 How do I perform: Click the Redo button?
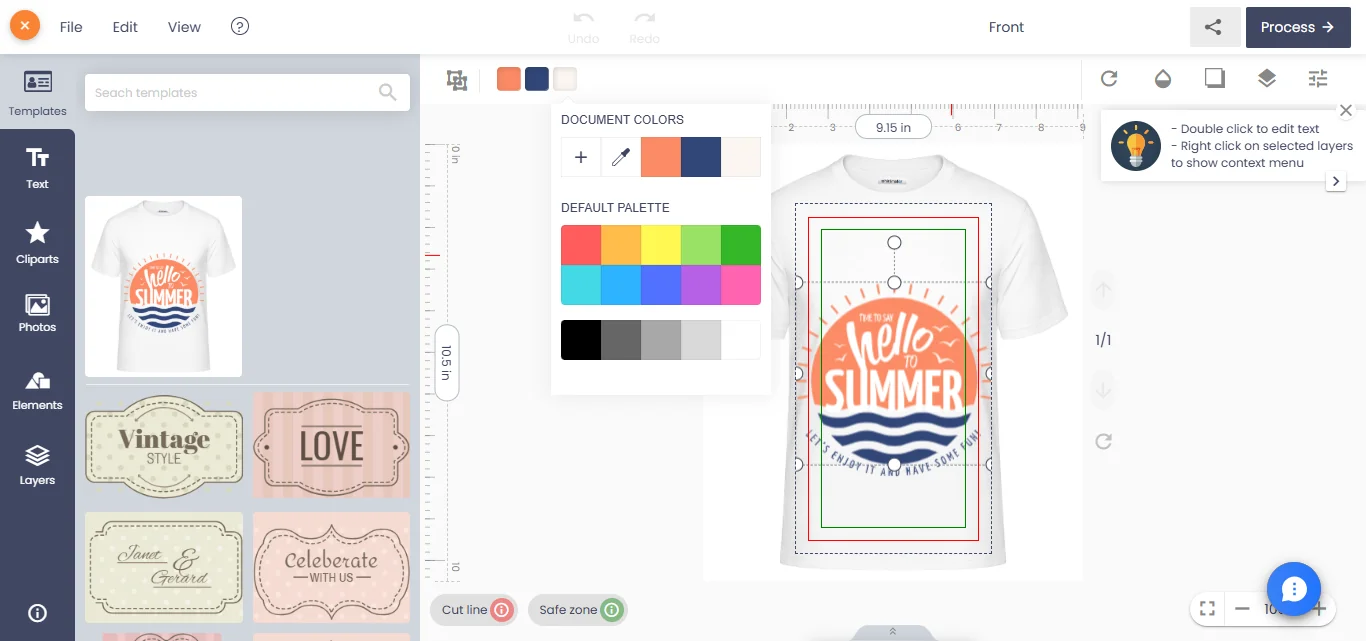point(645,27)
